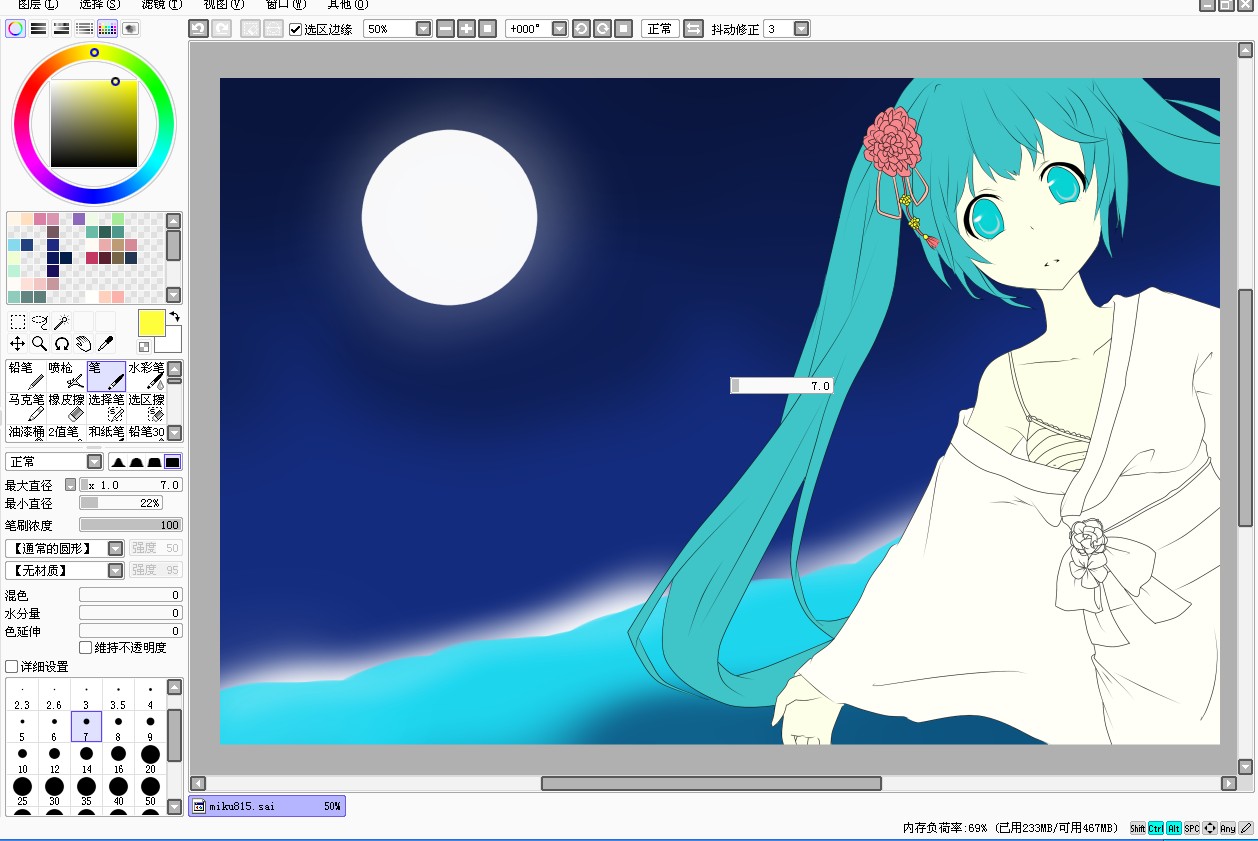This screenshot has height=841, width=1258.
Task: Switch to the miku815.sai document tab
Action: pyautogui.click(x=267, y=806)
